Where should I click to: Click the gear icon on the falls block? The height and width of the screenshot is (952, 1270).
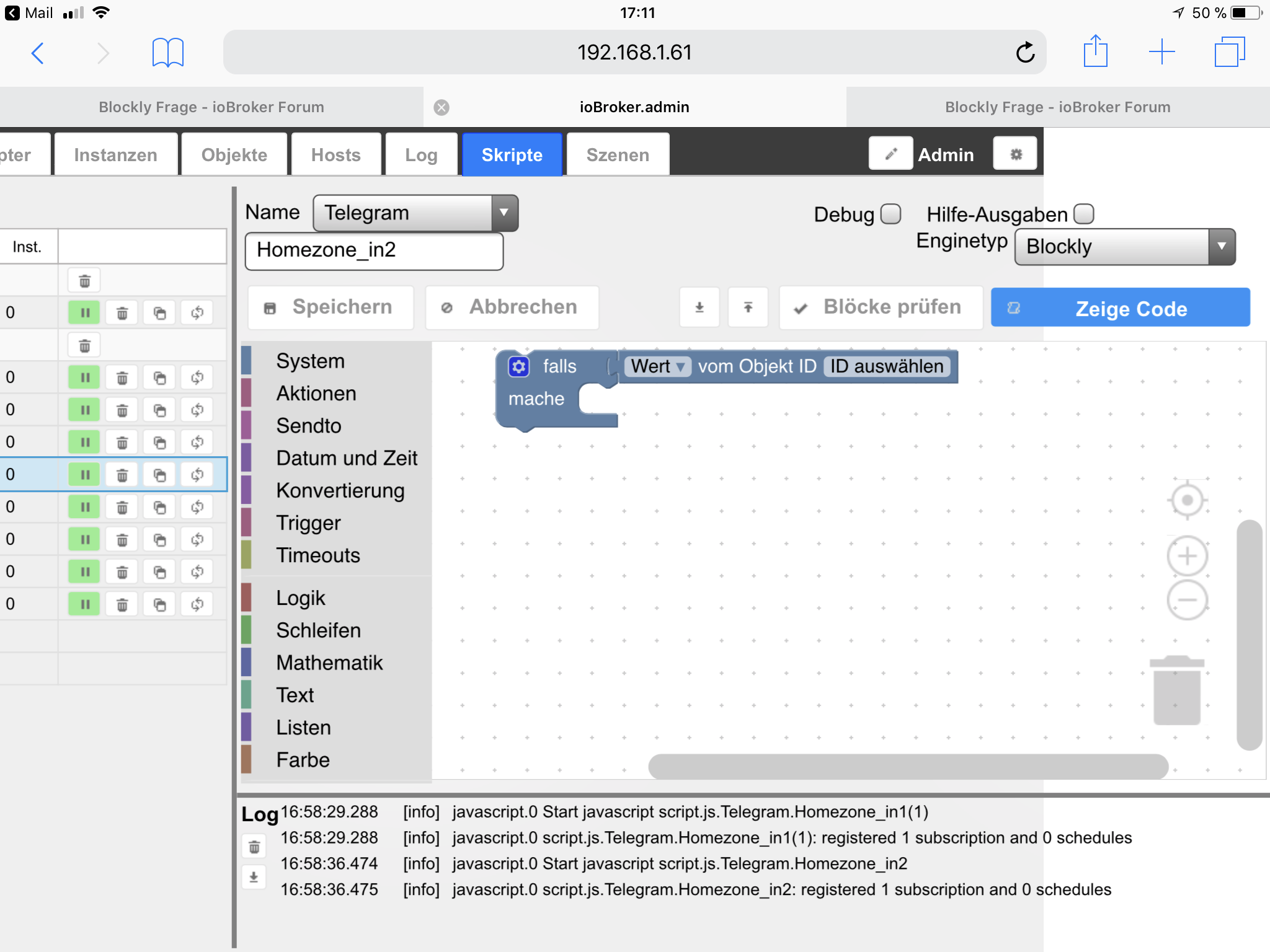point(519,367)
